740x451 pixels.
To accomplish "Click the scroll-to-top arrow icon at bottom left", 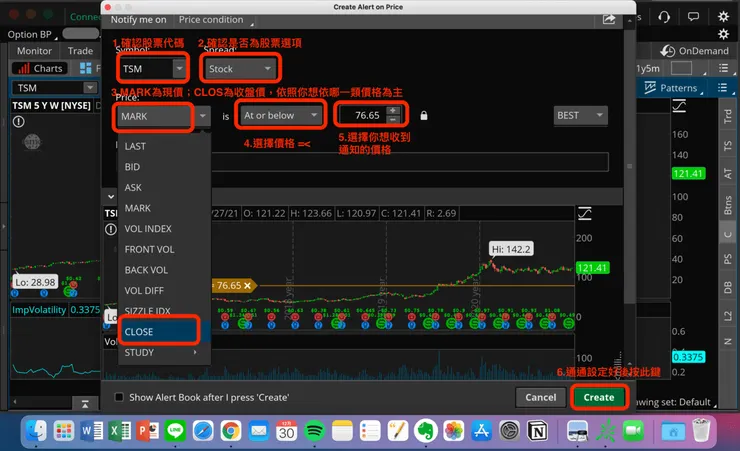I will [85, 404].
